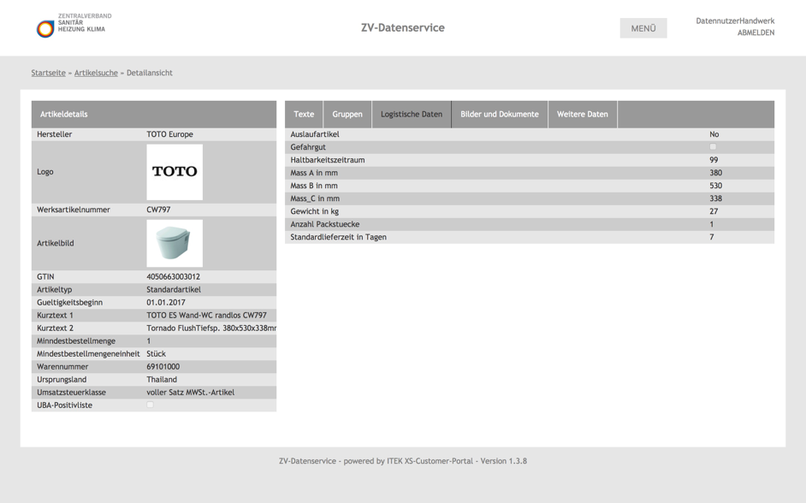Click the ABMELDEN logout link
Viewport: 806px width, 503px height.
coord(756,32)
